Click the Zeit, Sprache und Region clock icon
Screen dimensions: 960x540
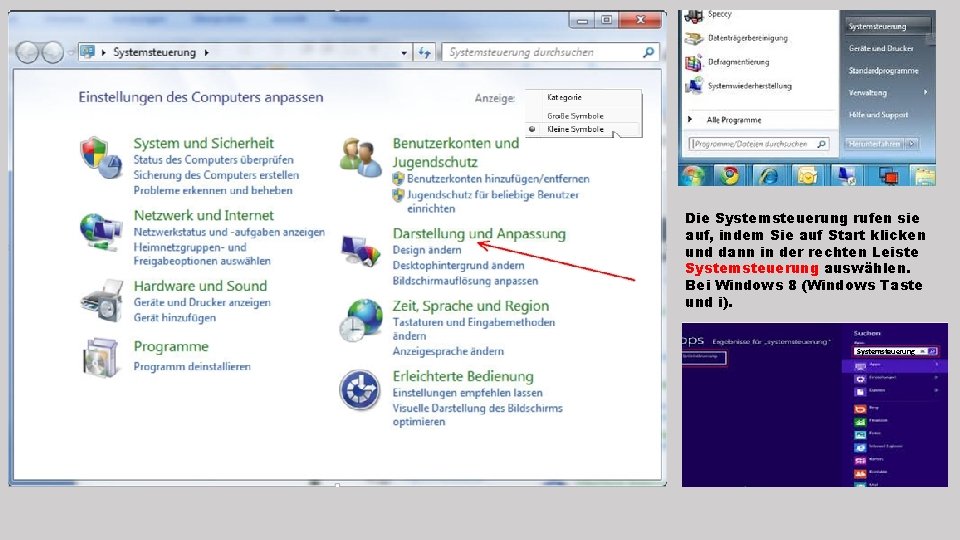361,320
